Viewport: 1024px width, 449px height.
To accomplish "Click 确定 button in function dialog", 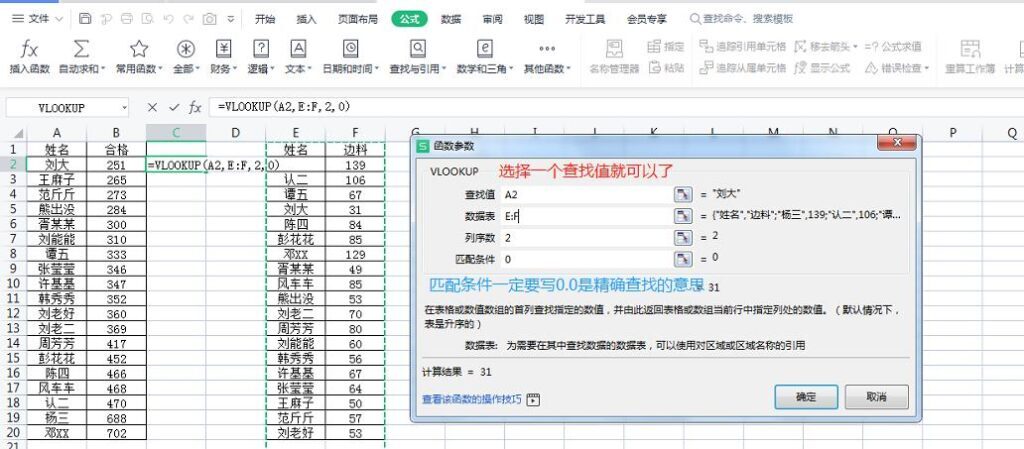I will [806, 397].
